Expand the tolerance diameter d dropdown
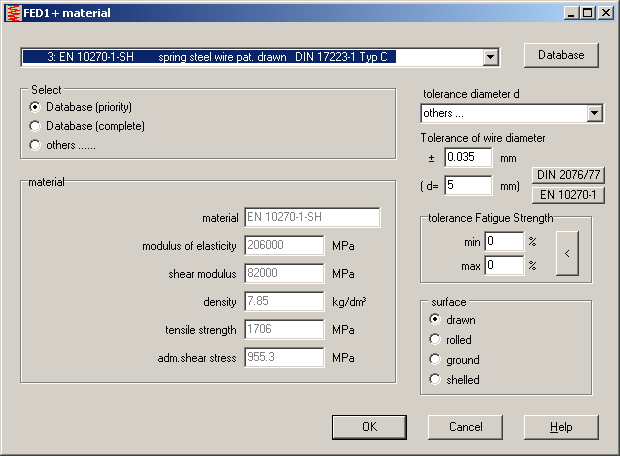The height and width of the screenshot is (456, 620). 595,113
